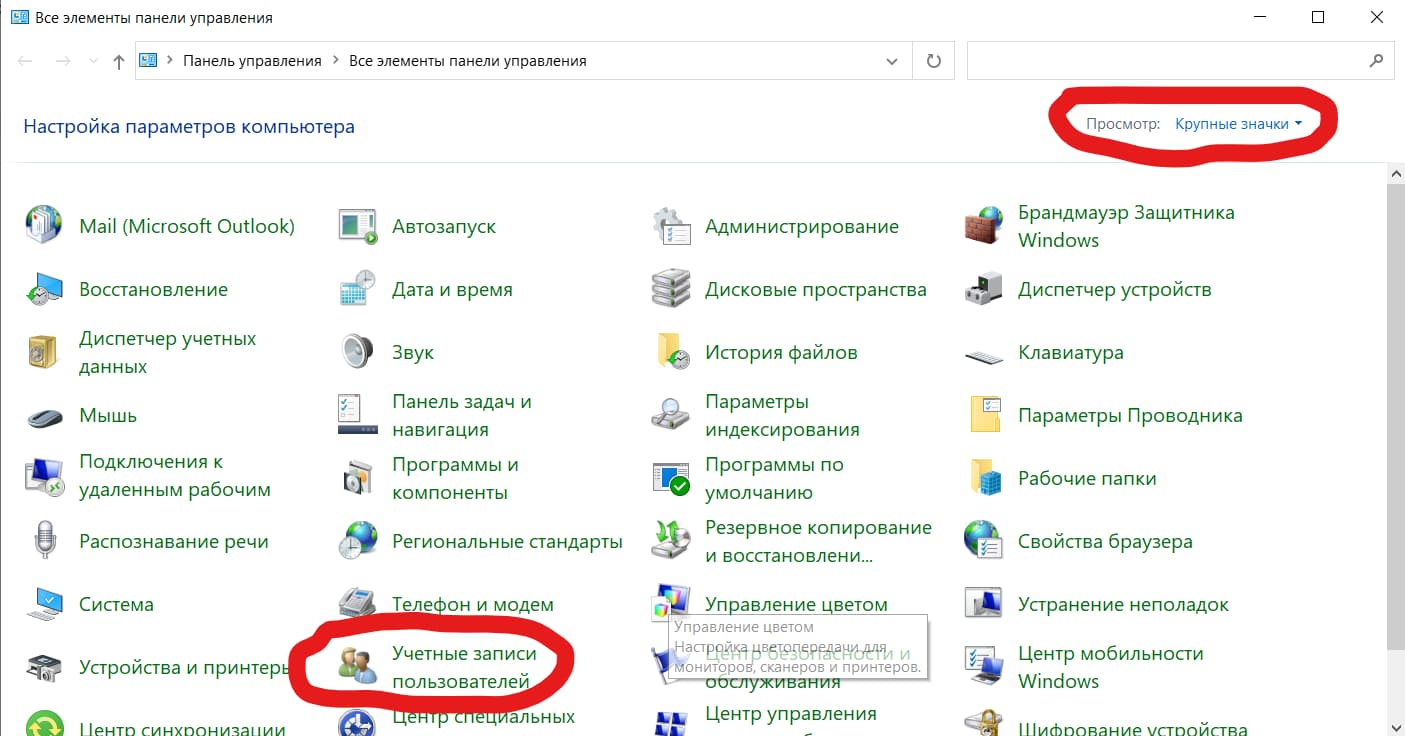Click the Refresh button

point(933,60)
